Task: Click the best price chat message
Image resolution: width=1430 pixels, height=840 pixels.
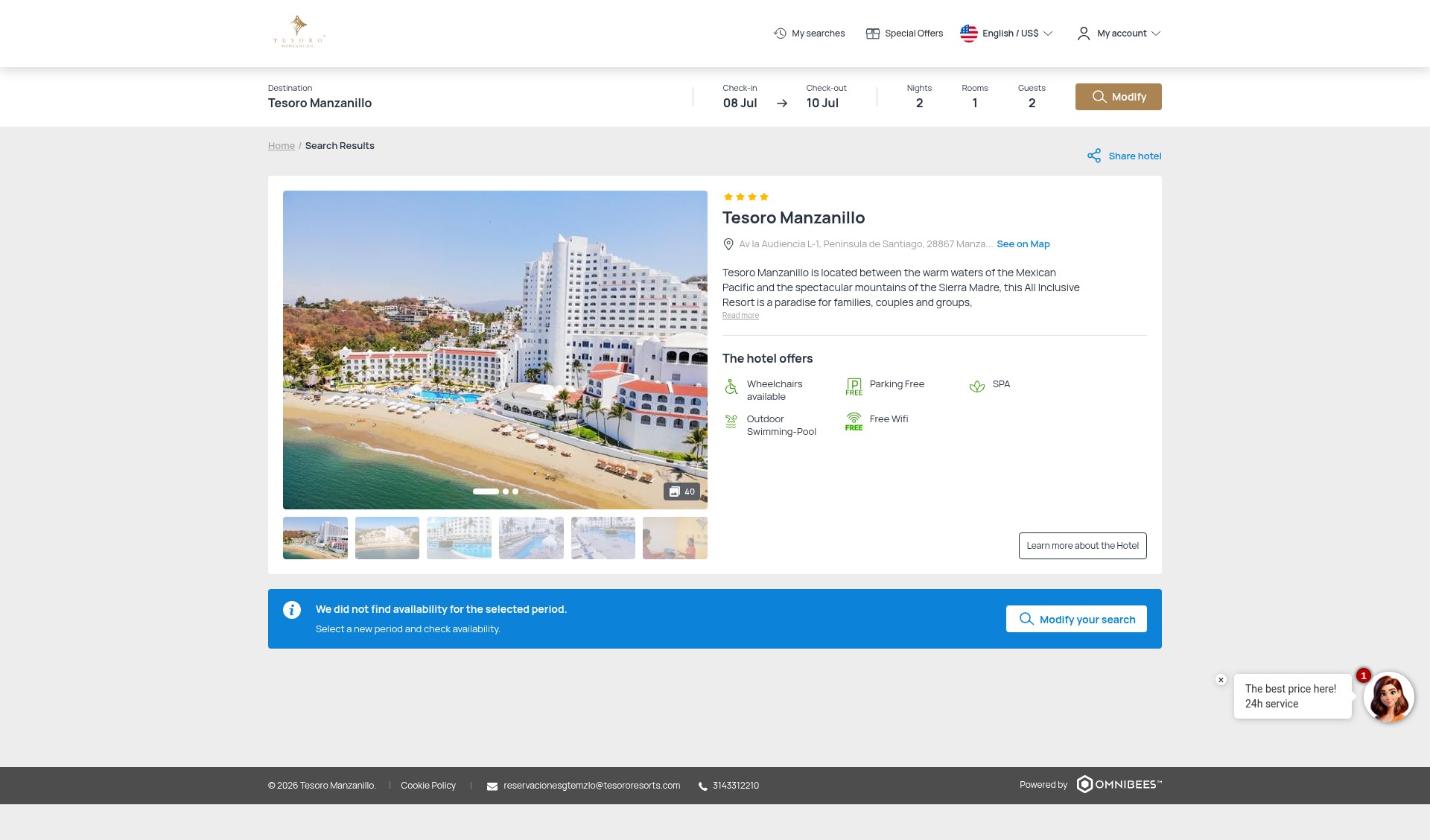Action: click(x=1292, y=696)
